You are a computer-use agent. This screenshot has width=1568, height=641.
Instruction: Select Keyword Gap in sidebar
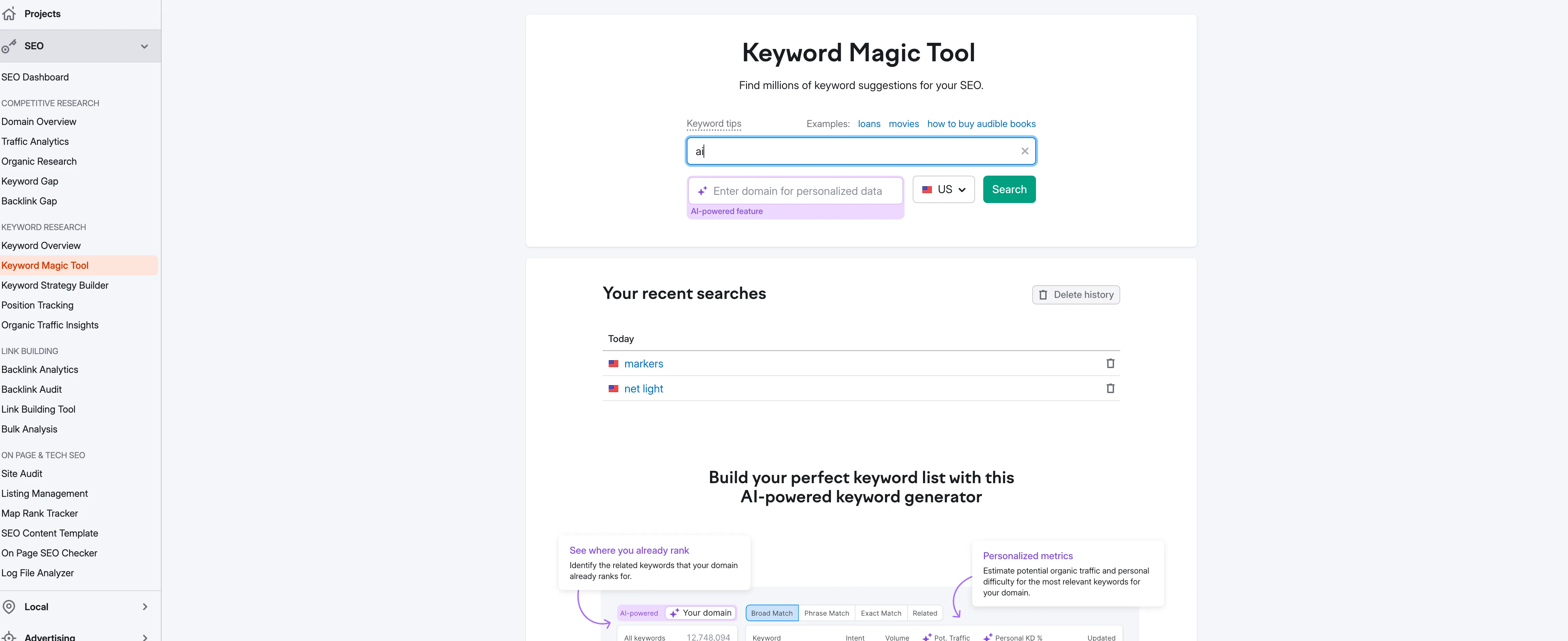[x=30, y=181]
